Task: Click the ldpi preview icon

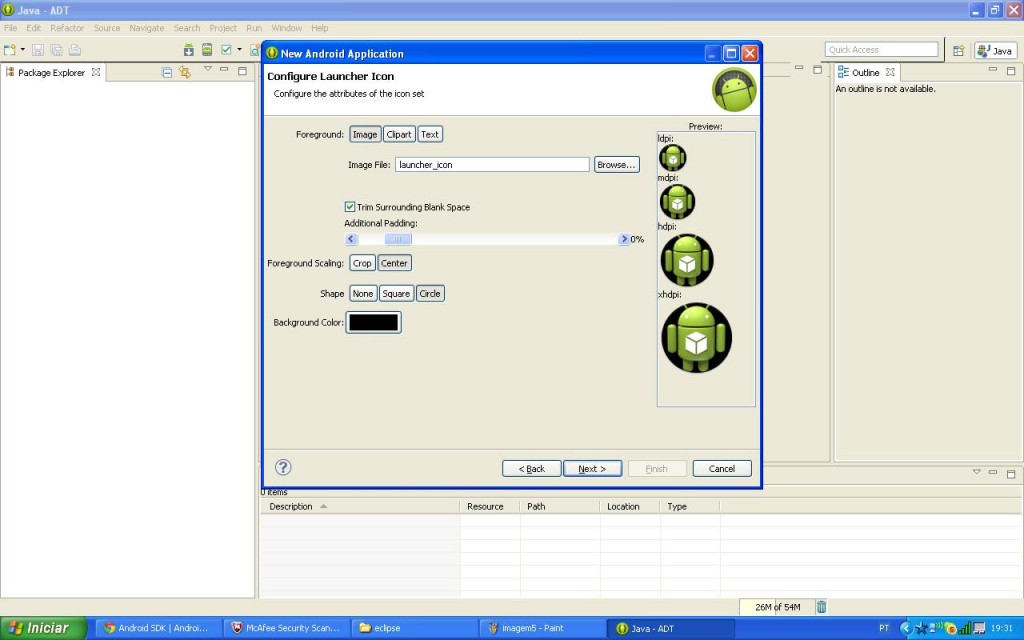Action: 673,157
